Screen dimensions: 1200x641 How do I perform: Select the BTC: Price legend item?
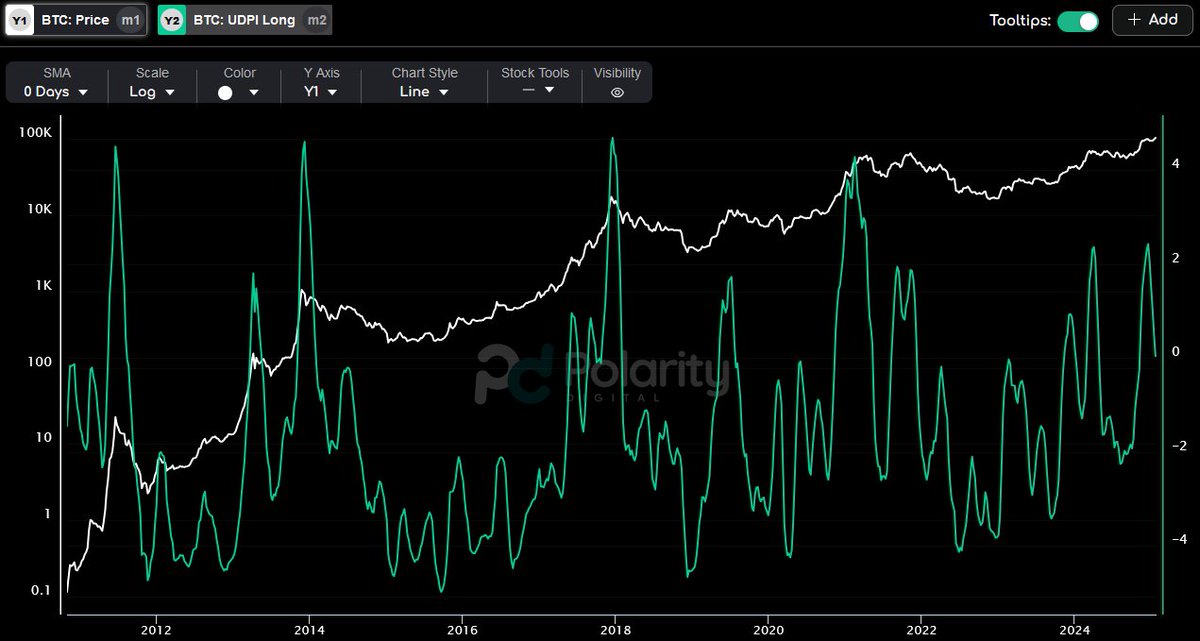pos(77,18)
